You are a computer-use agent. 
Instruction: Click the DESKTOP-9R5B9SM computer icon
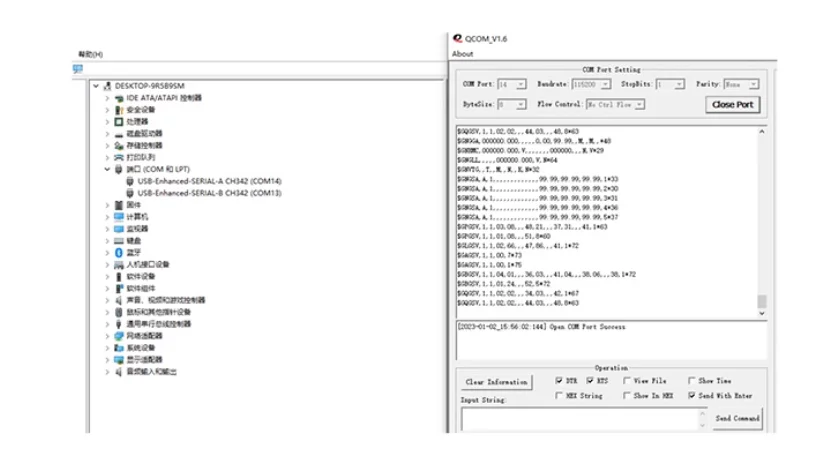point(108,86)
